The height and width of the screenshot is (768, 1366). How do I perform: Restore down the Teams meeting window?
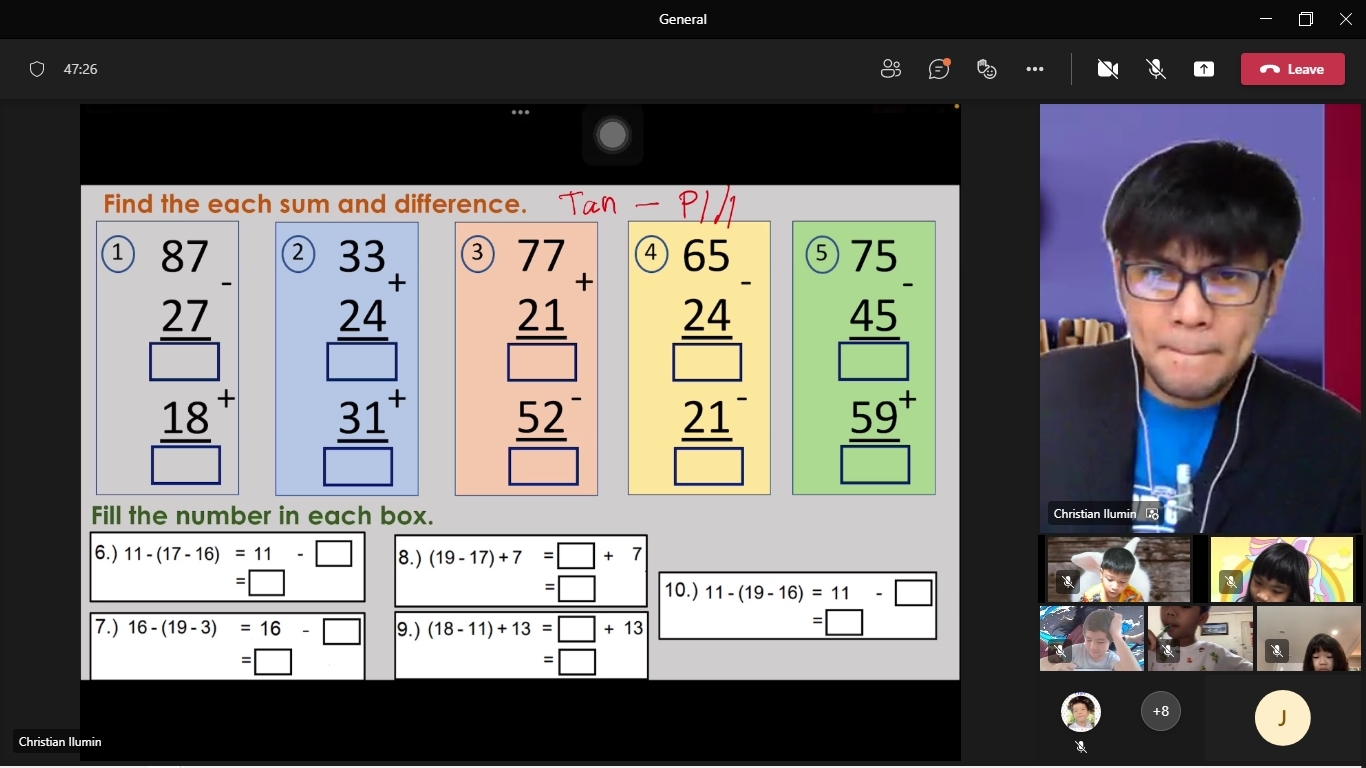point(1305,19)
